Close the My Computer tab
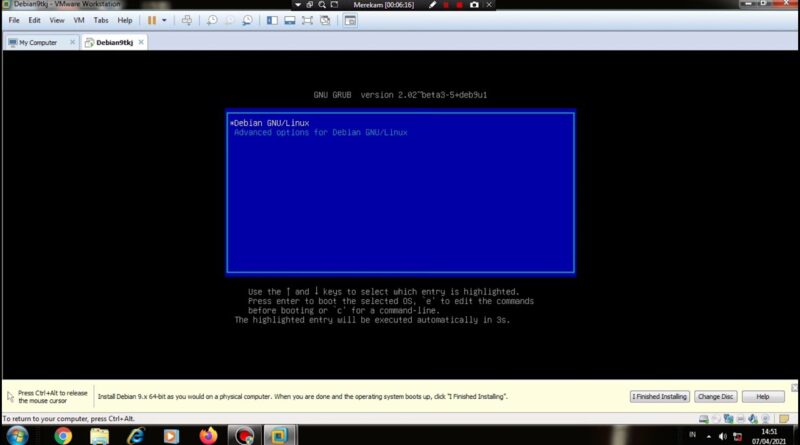Screen dimensions: 800x445 (x=72, y=42)
